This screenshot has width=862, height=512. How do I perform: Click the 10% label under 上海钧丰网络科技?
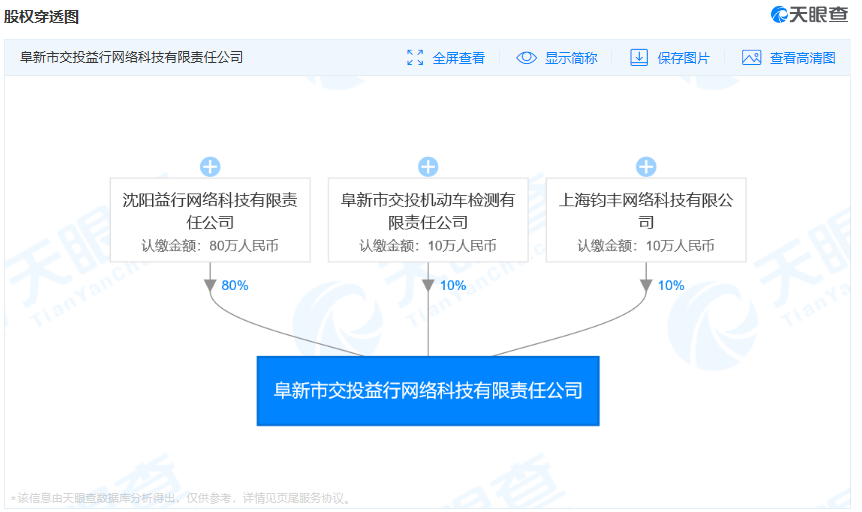click(x=671, y=285)
